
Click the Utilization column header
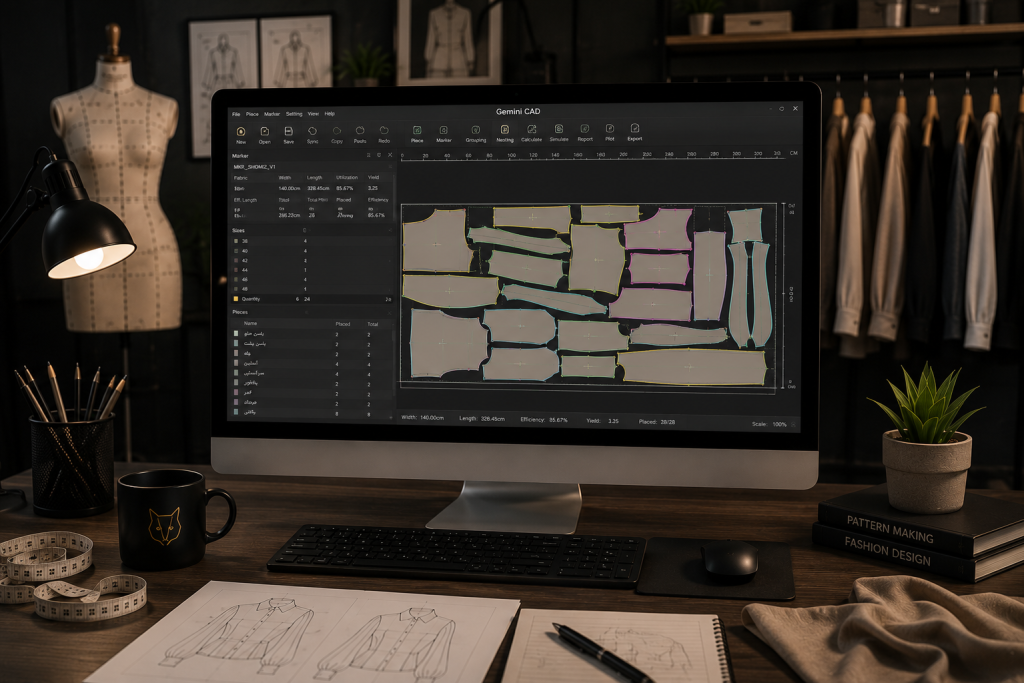pos(347,178)
